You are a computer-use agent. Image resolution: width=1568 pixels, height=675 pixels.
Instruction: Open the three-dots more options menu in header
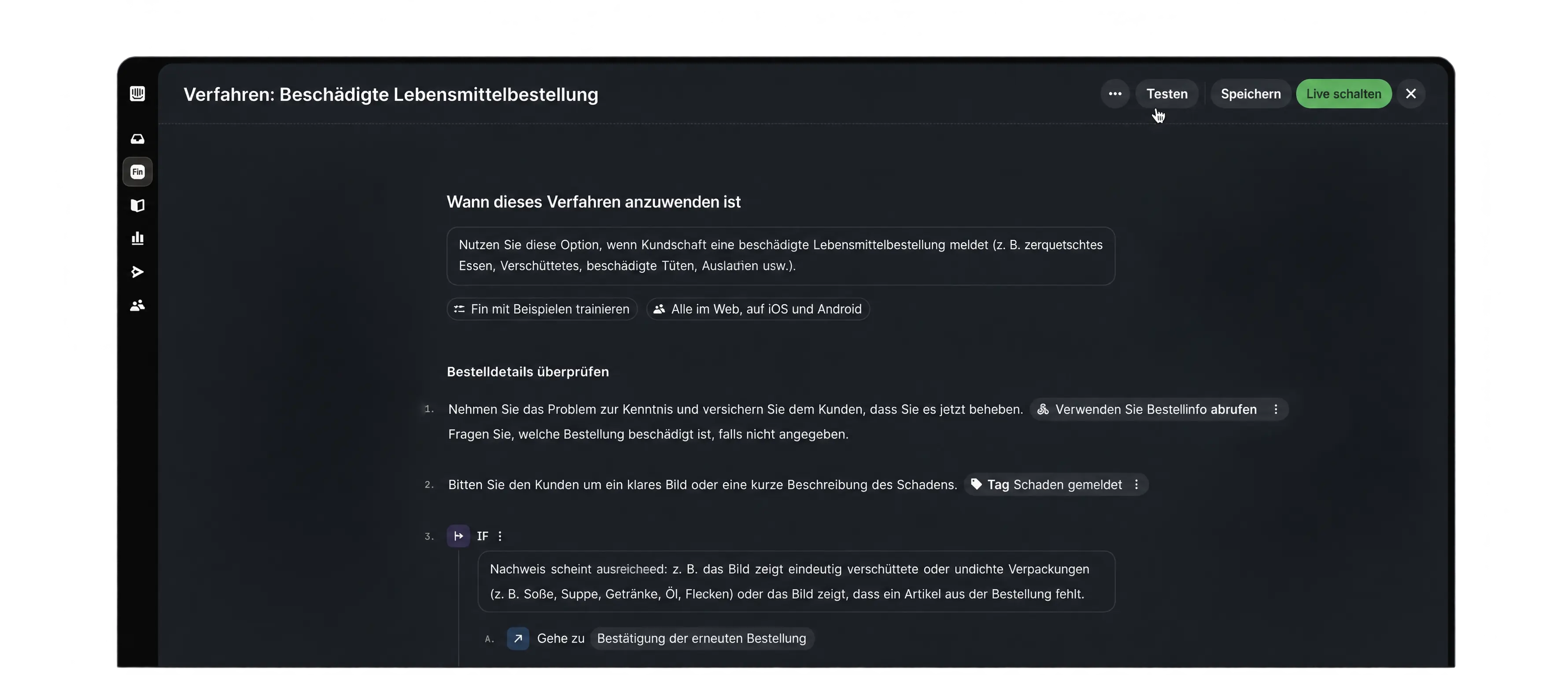1114,94
